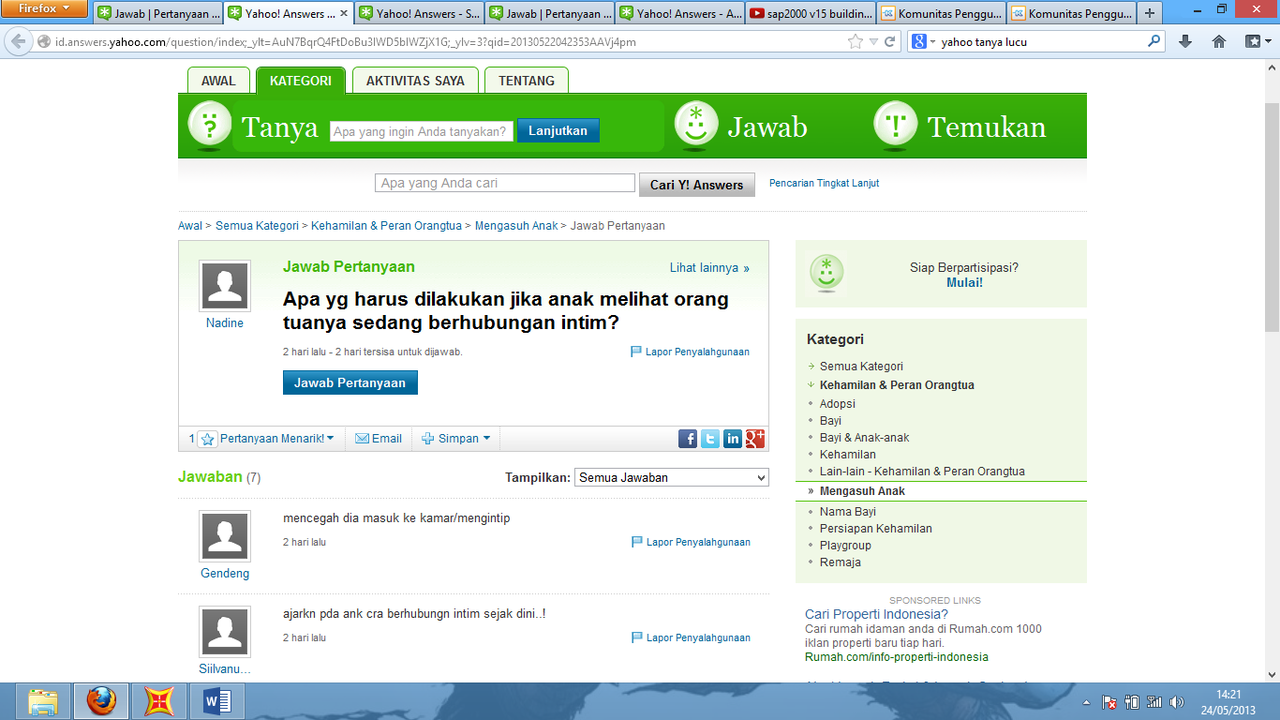Open Cari Properti Indonesia sponsored link
The height and width of the screenshot is (720, 1280).
point(876,614)
